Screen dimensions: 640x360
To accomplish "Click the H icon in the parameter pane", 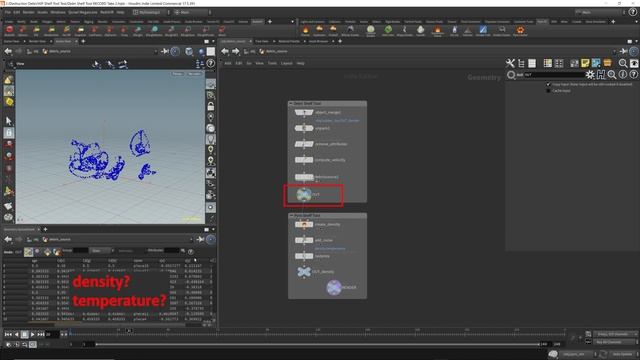I will click(x=601, y=75).
